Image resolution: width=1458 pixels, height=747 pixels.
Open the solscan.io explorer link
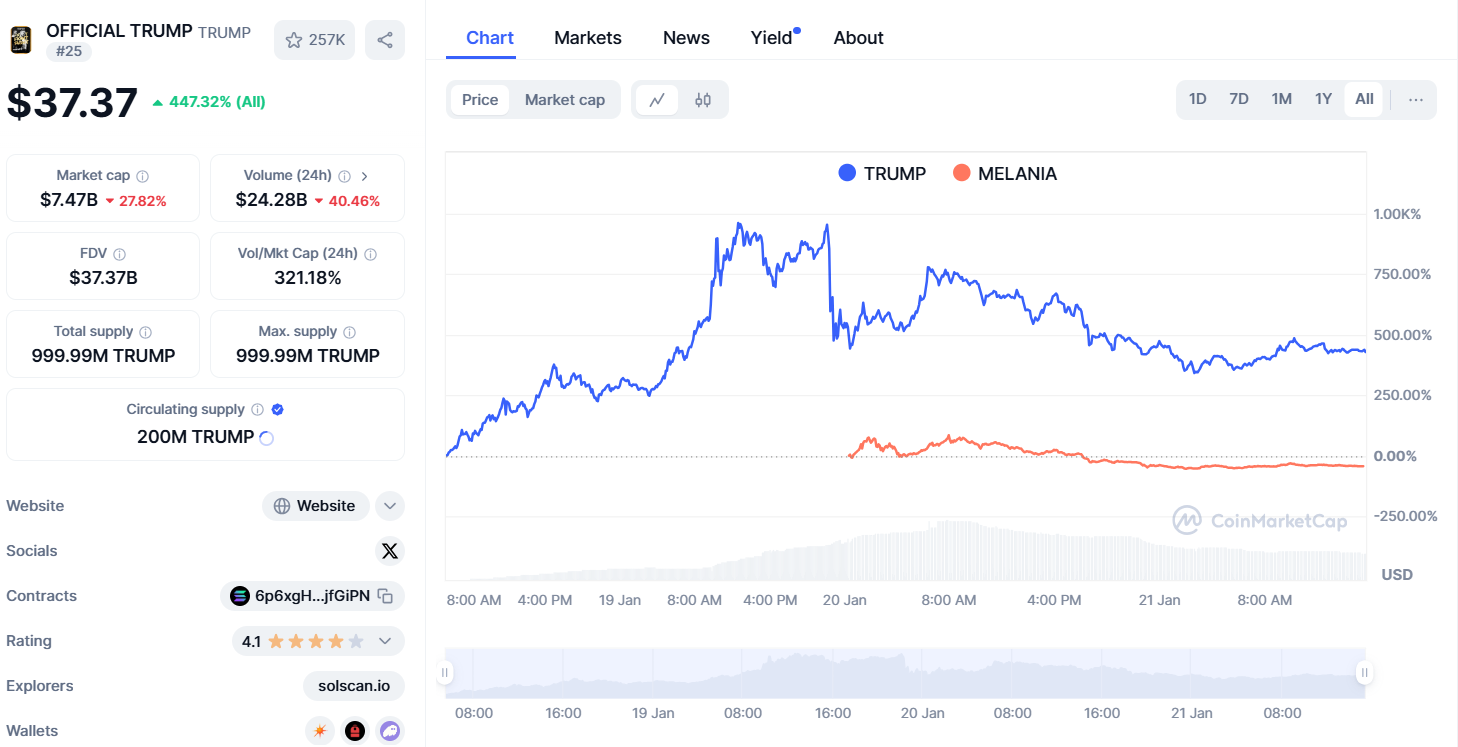point(354,686)
